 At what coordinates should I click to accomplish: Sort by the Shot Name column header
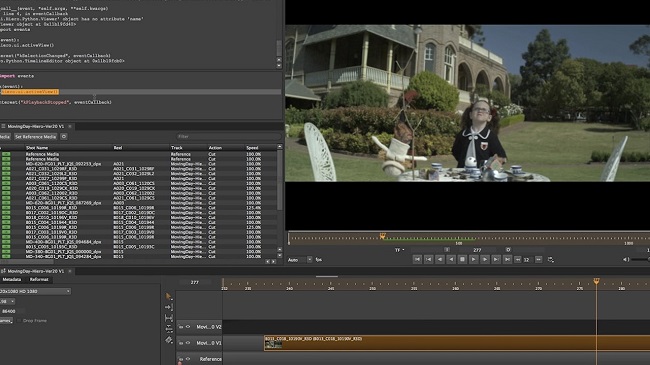pyautogui.click(x=37, y=148)
